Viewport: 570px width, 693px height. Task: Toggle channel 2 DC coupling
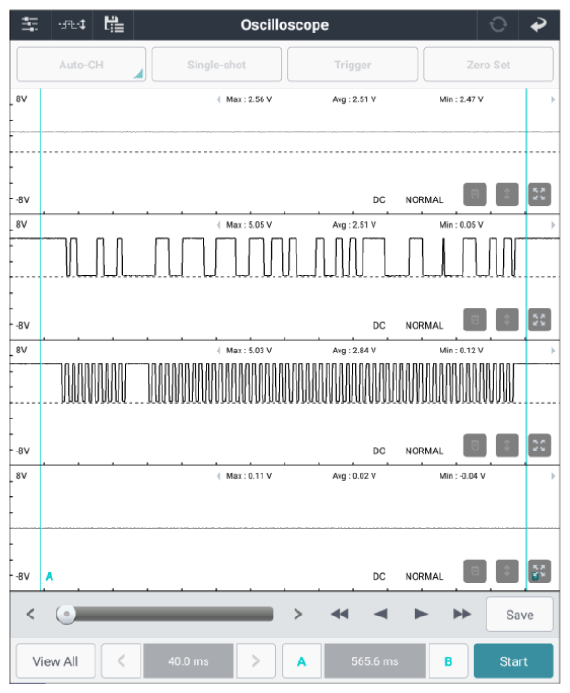(379, 325)
